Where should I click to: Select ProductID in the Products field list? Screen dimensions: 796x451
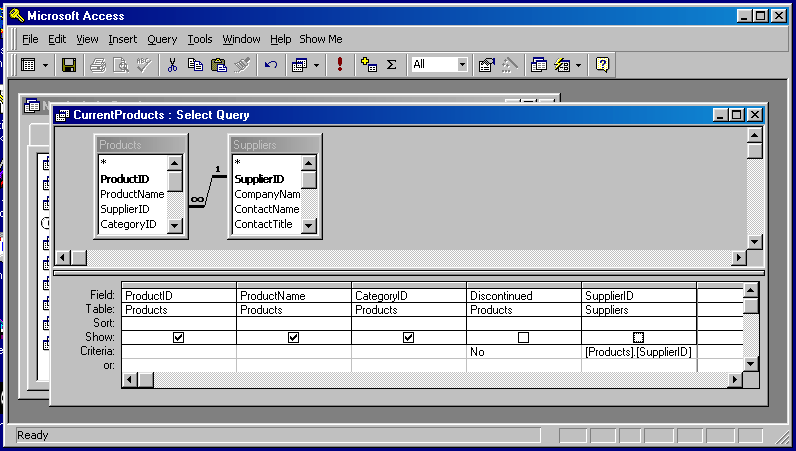tap(124, 179)
